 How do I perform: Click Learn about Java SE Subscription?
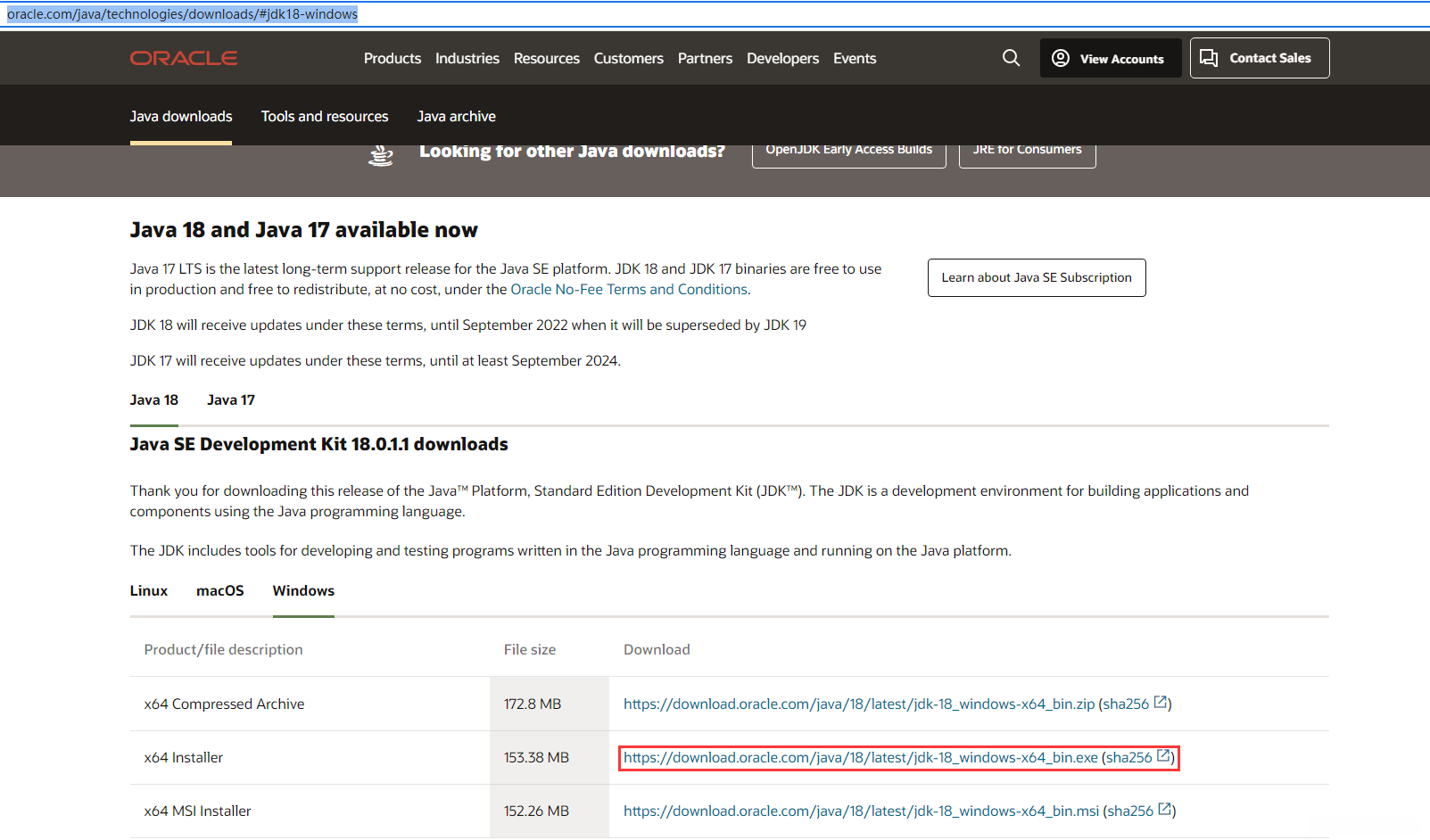coord(1037,277)
